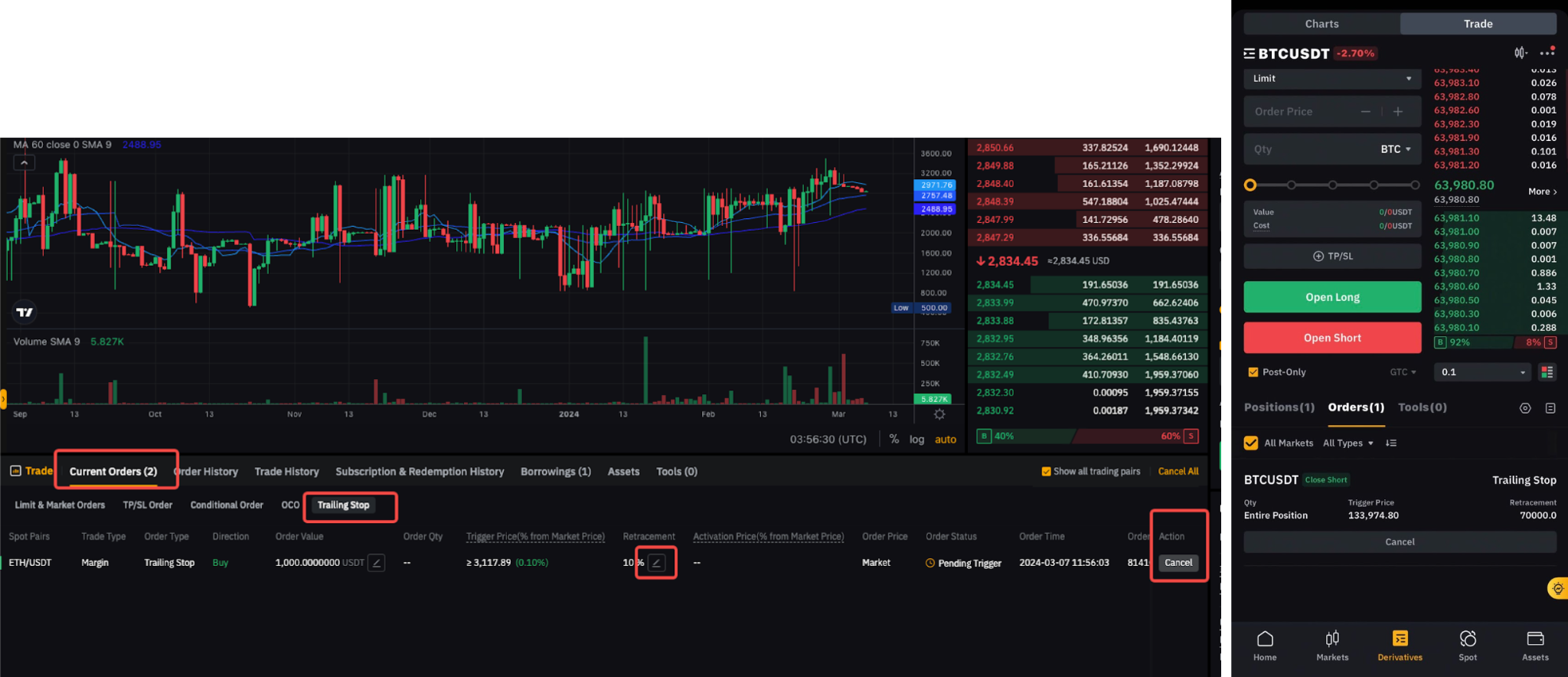Go to Markets in bottom navigation
The height and width of the screenshot is (677, 1568).
(x=1332, y=645)
